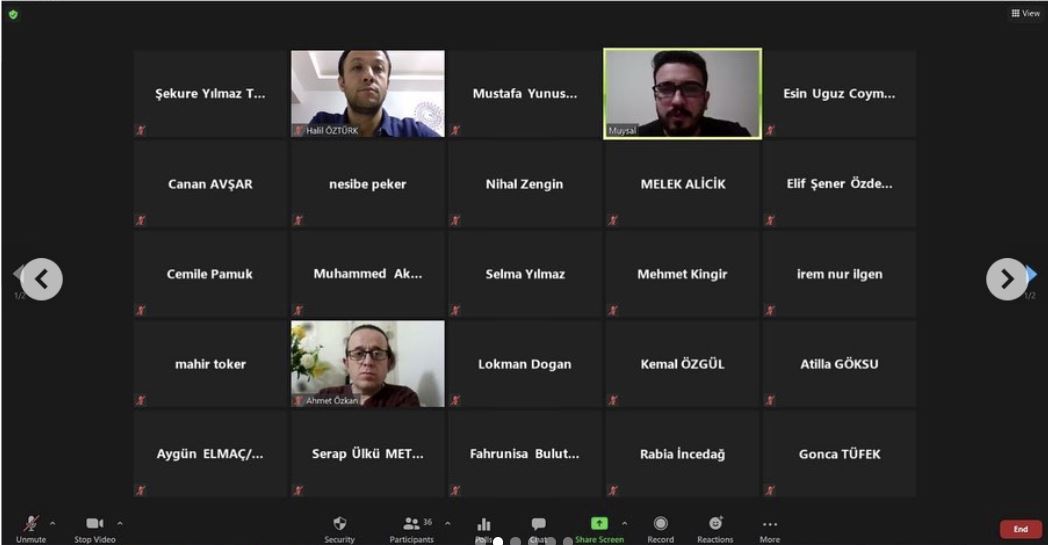Image resolution: width=1048 pixels, height=545 pixels.
Task: Open the Reactions emoji icon
Action: 715,523
